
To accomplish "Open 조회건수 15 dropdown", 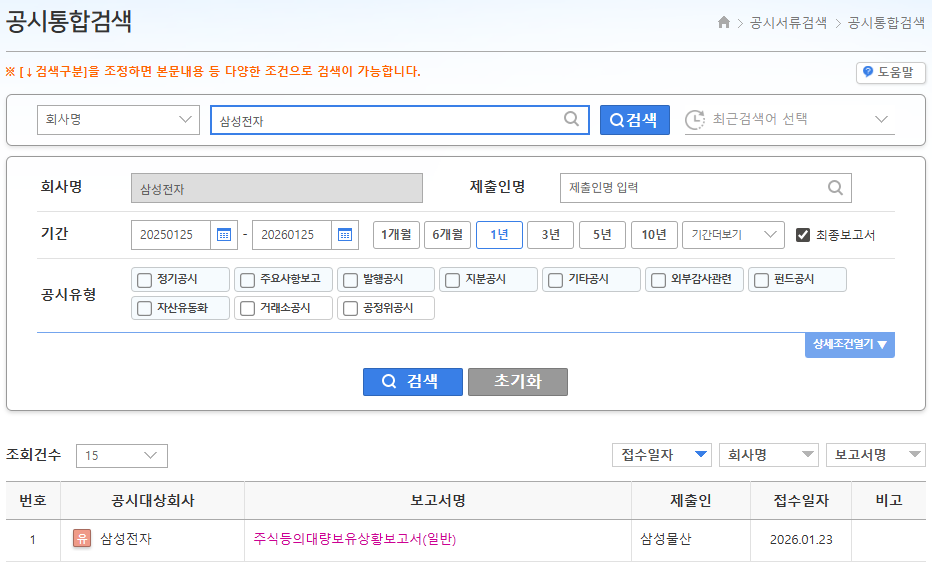I will tap(122, 456).
